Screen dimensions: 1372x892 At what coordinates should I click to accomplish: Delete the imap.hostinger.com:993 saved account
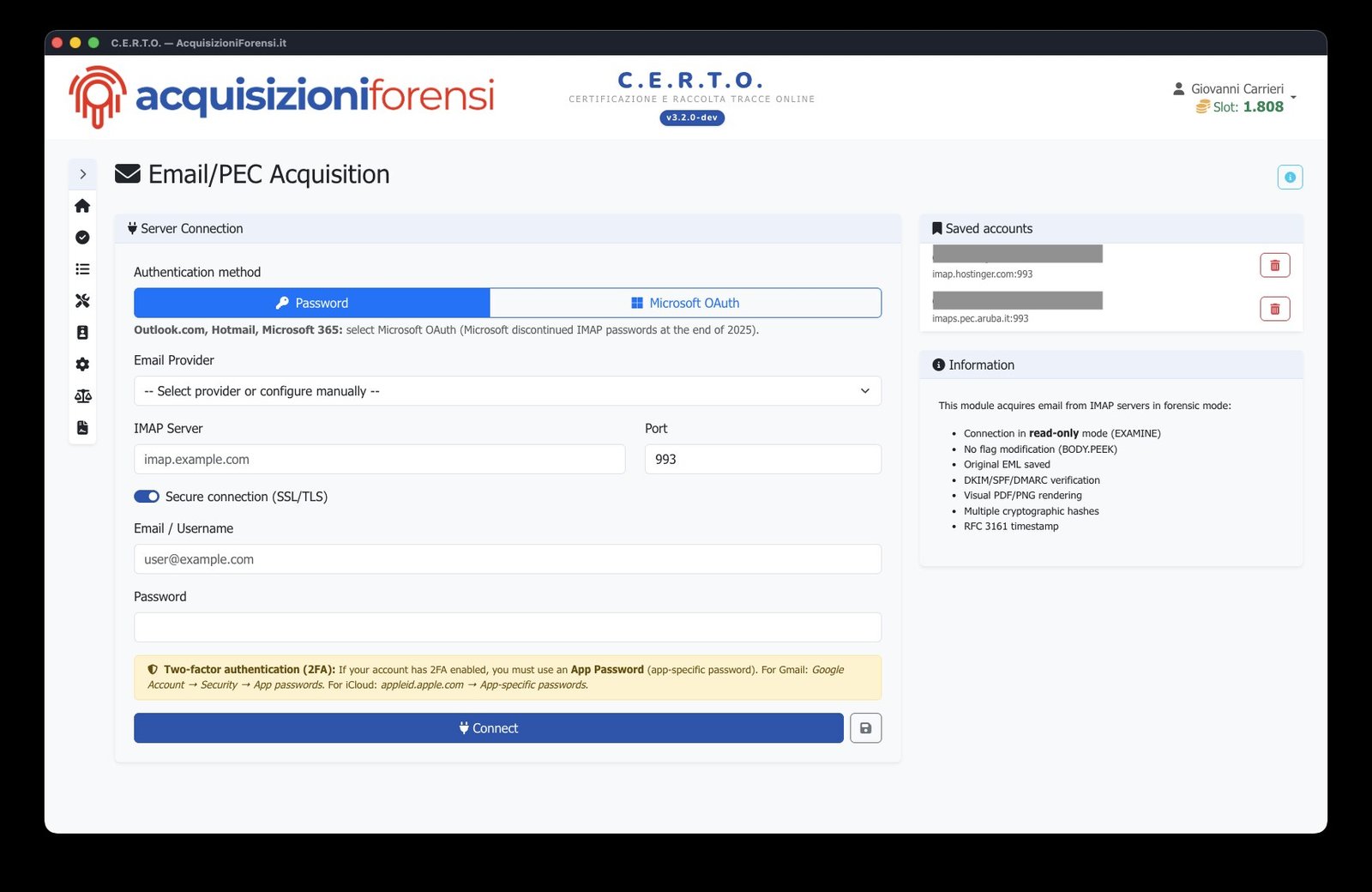(1274, 265)
